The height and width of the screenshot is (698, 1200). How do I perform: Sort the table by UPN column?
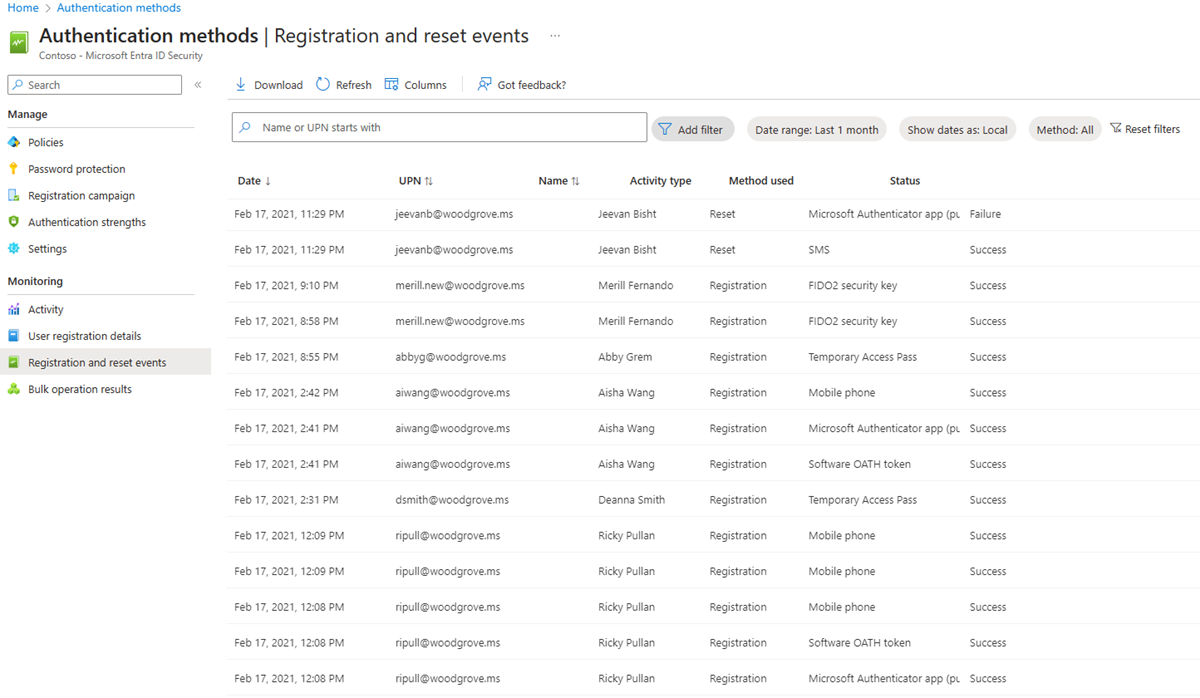(415, 180)
